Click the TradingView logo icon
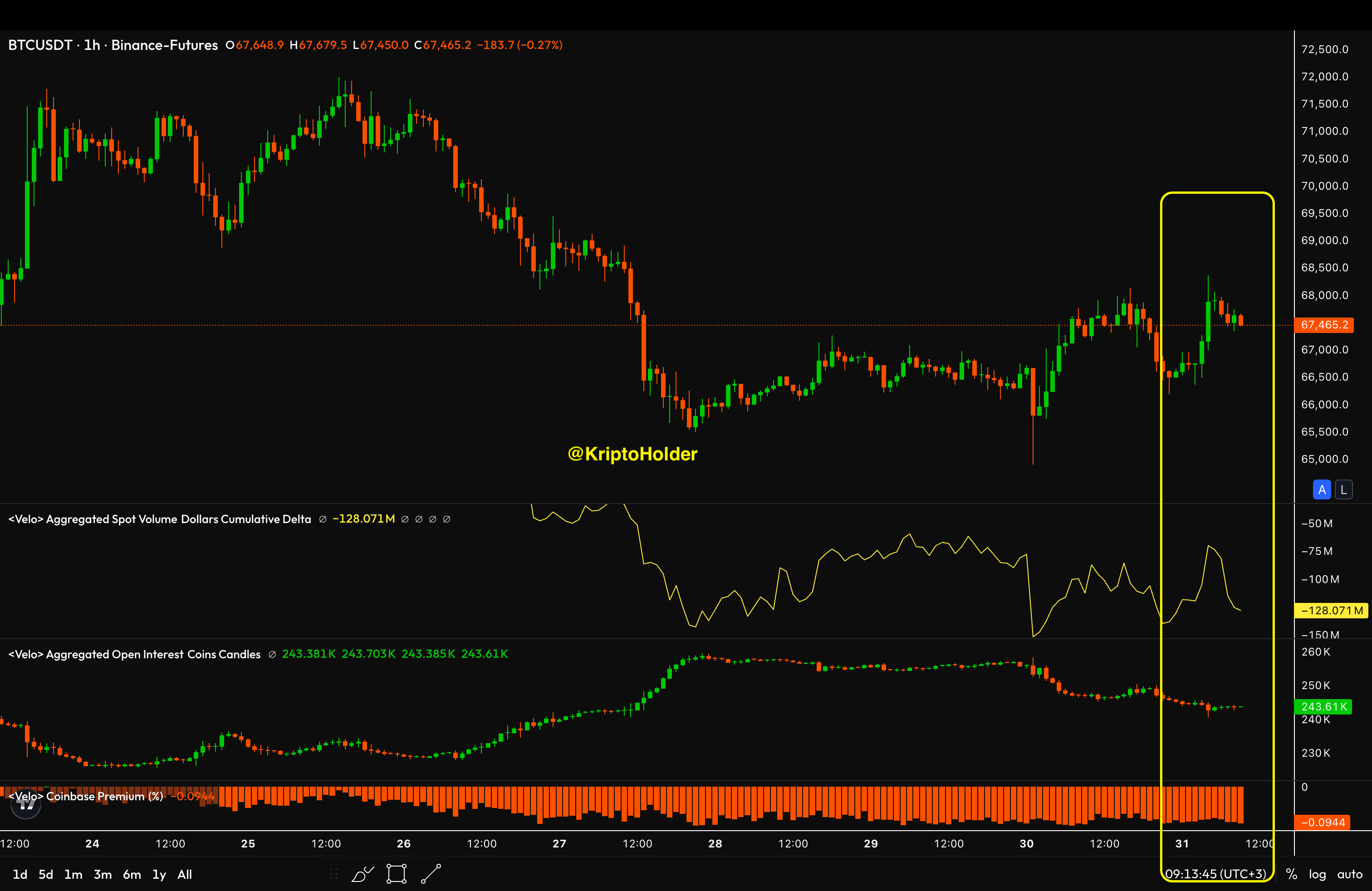Screen dimensions: 1372x891 (x=26, y=804)
